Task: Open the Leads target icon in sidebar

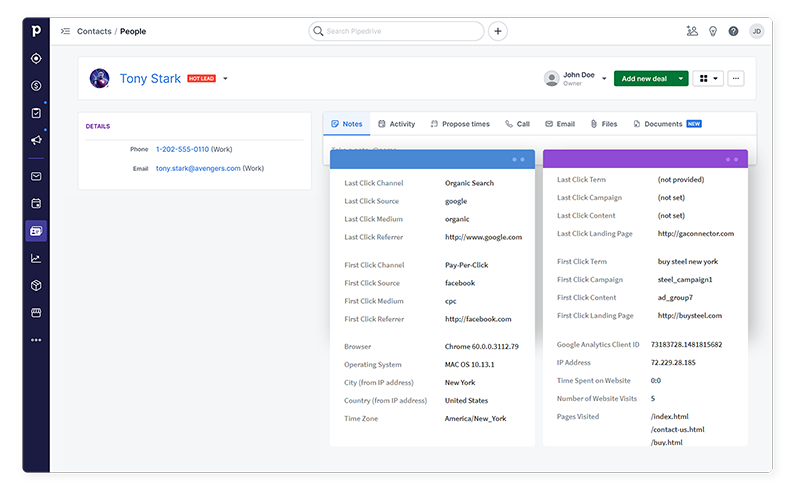Action: [x=36, y=59]
